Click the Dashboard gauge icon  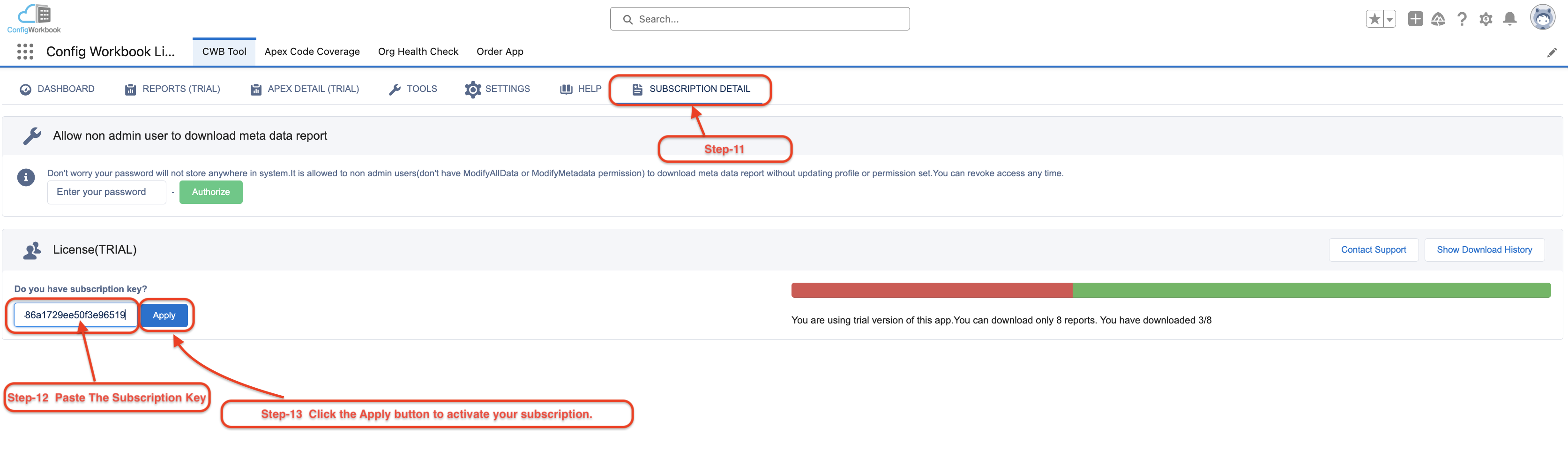tap(26, 90)
